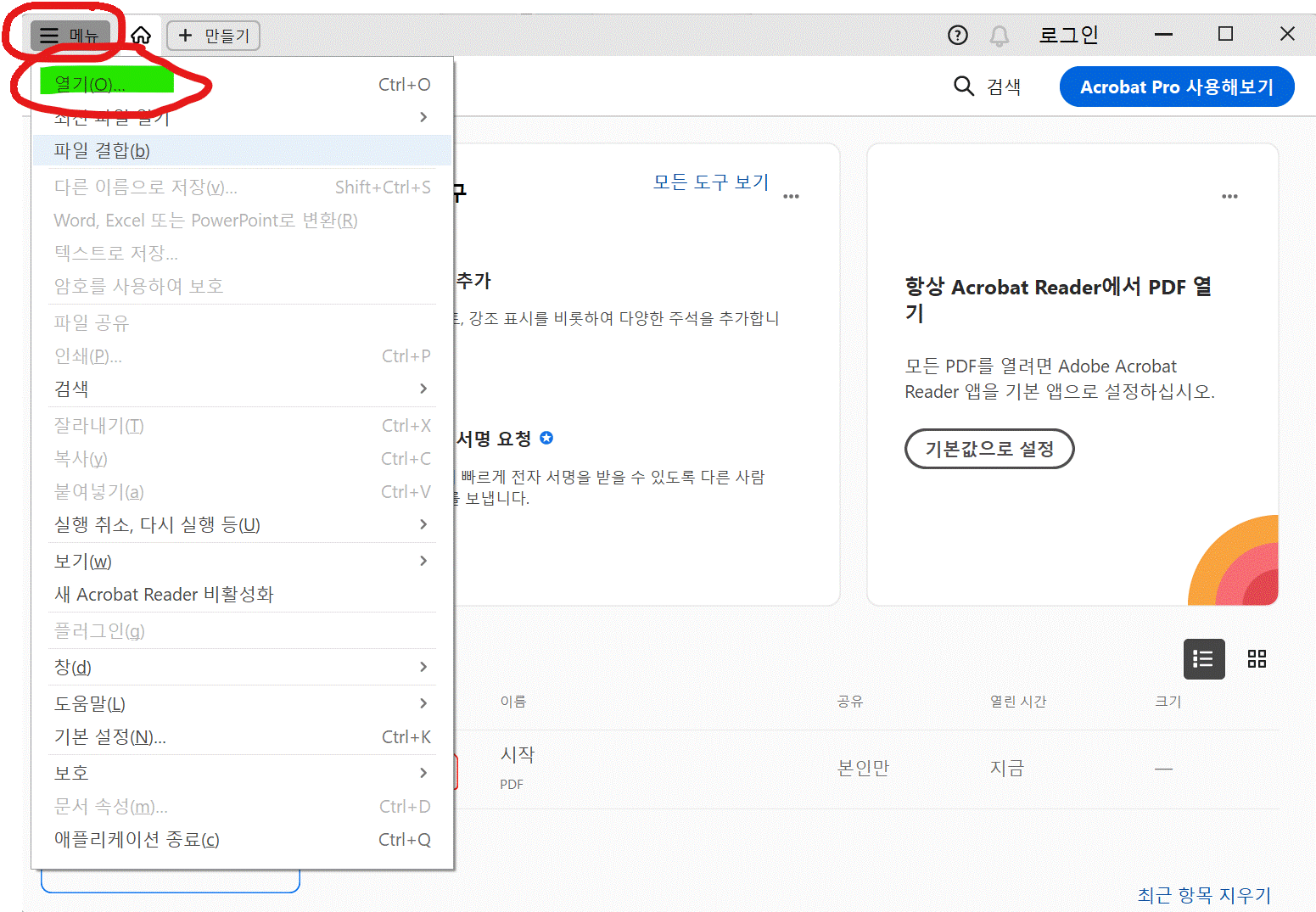Open the notifications bell icon
The image size is (1316, 912).
(1000, 36)
